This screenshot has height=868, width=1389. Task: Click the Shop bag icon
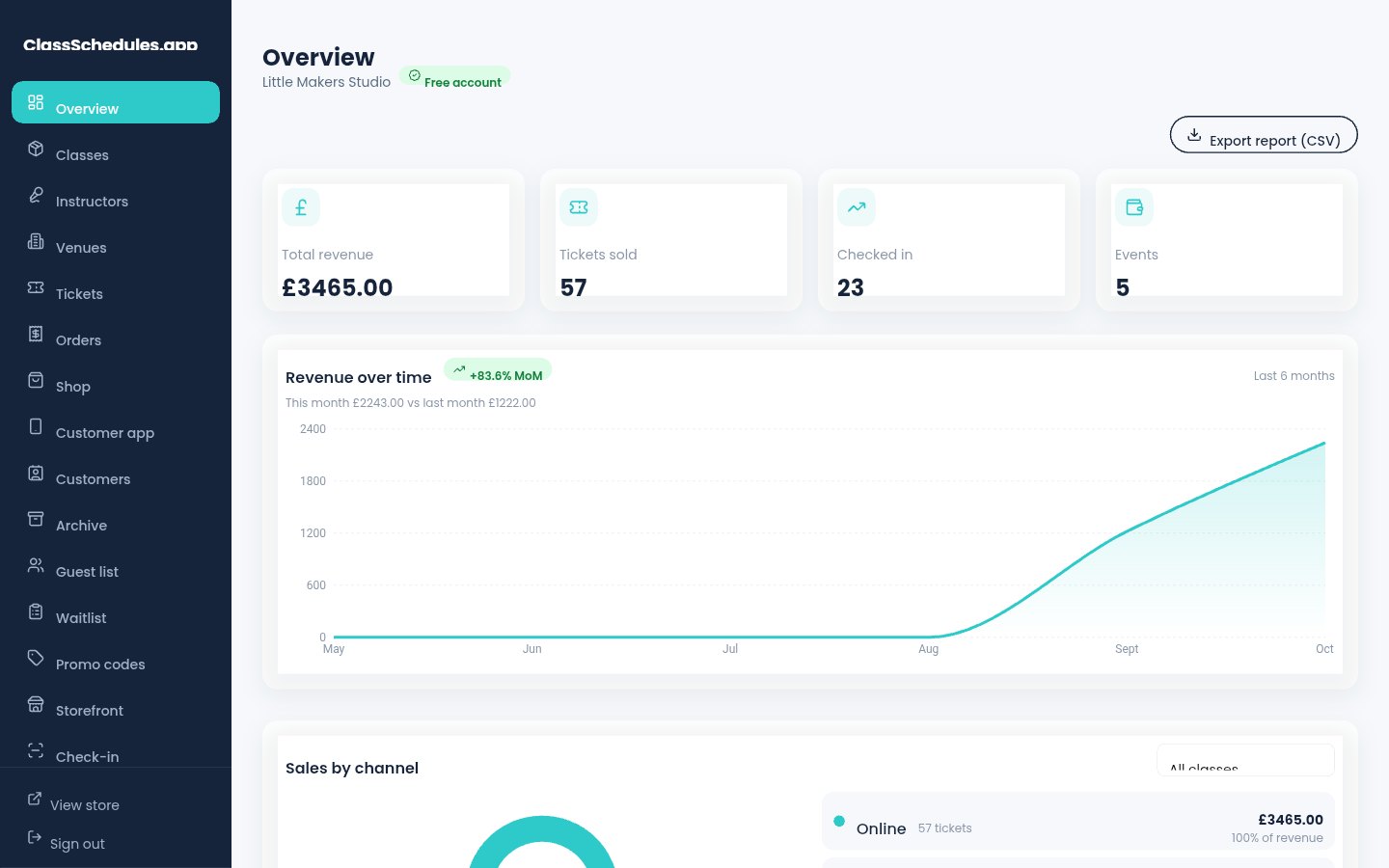point(36,380)
